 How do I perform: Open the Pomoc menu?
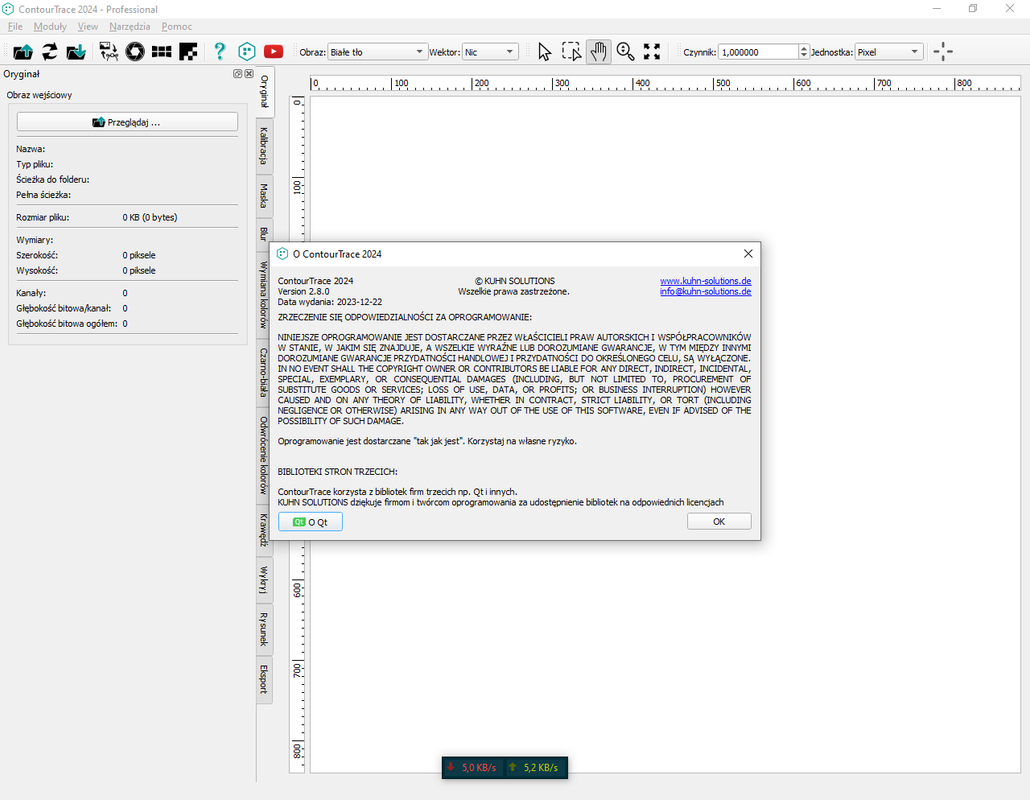(177, 26)
